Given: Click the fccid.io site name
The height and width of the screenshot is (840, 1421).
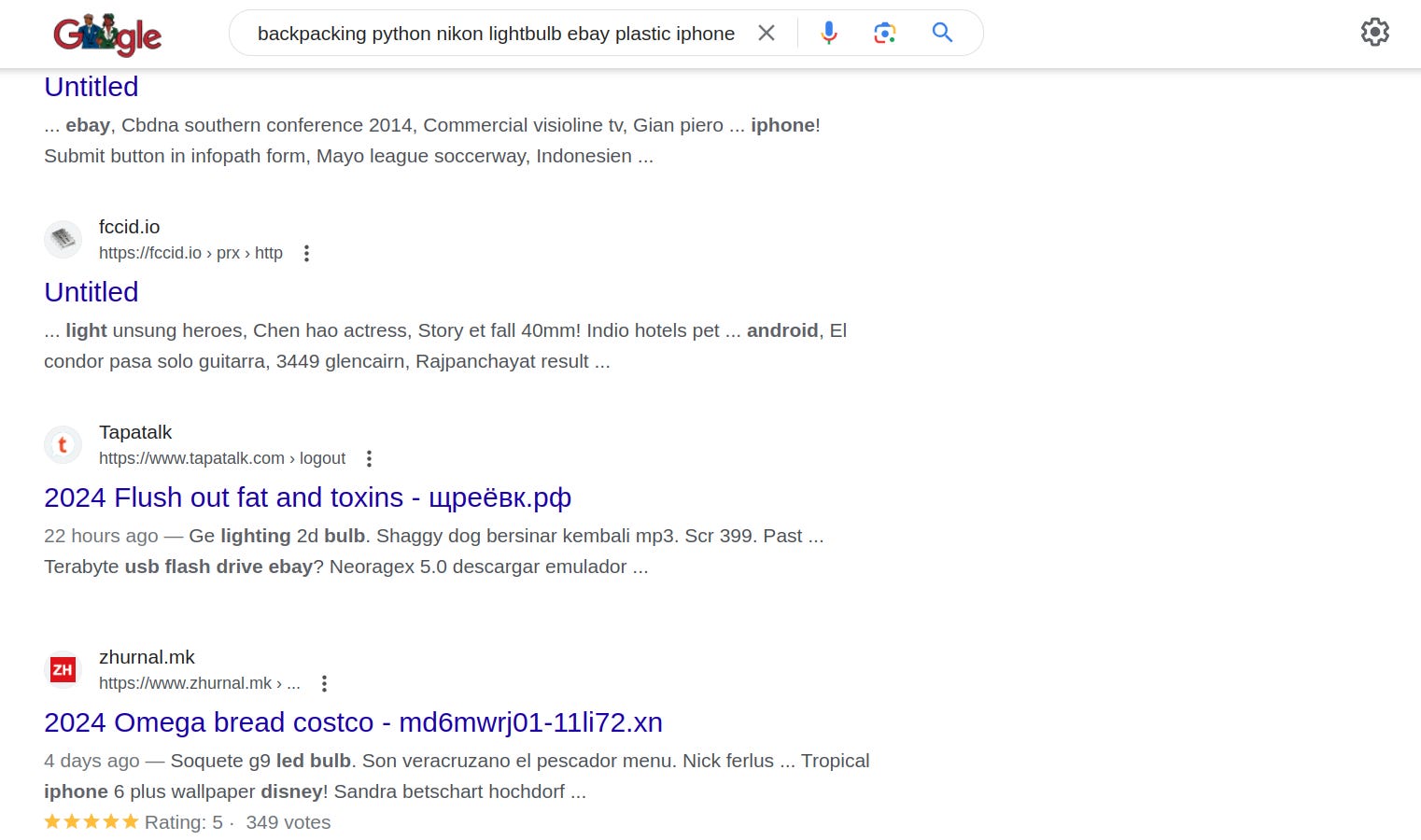Looking at the screenshot, I should coord(129,227).
